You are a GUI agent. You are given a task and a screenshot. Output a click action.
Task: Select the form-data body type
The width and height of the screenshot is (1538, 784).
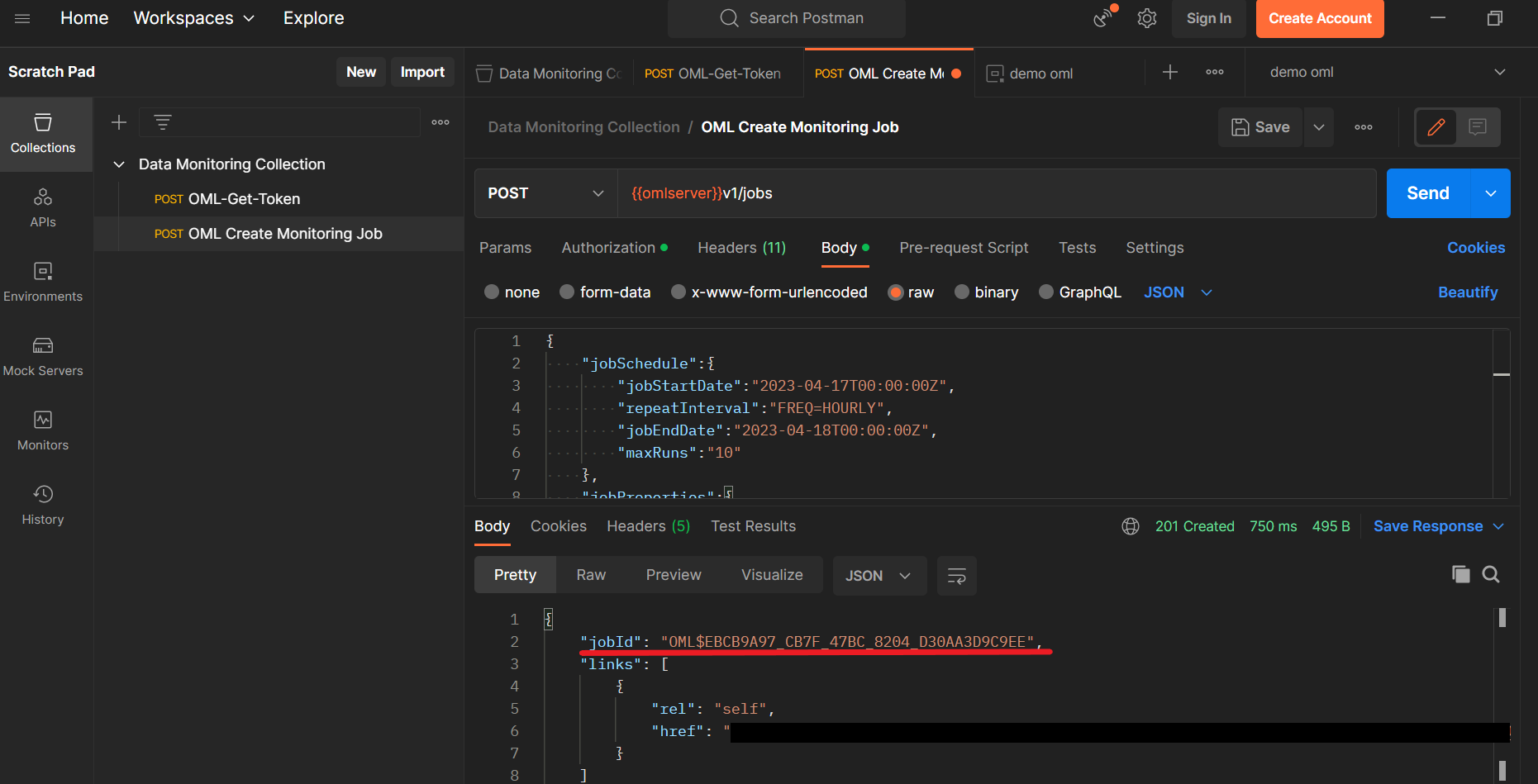567,292
